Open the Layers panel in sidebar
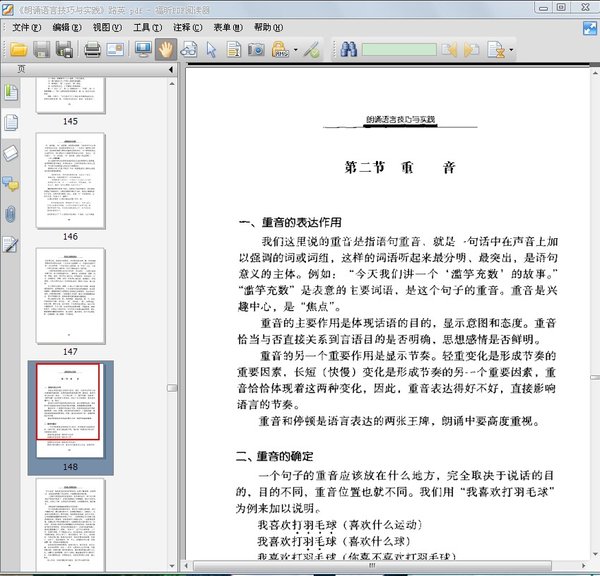 (x=11, y=153)
